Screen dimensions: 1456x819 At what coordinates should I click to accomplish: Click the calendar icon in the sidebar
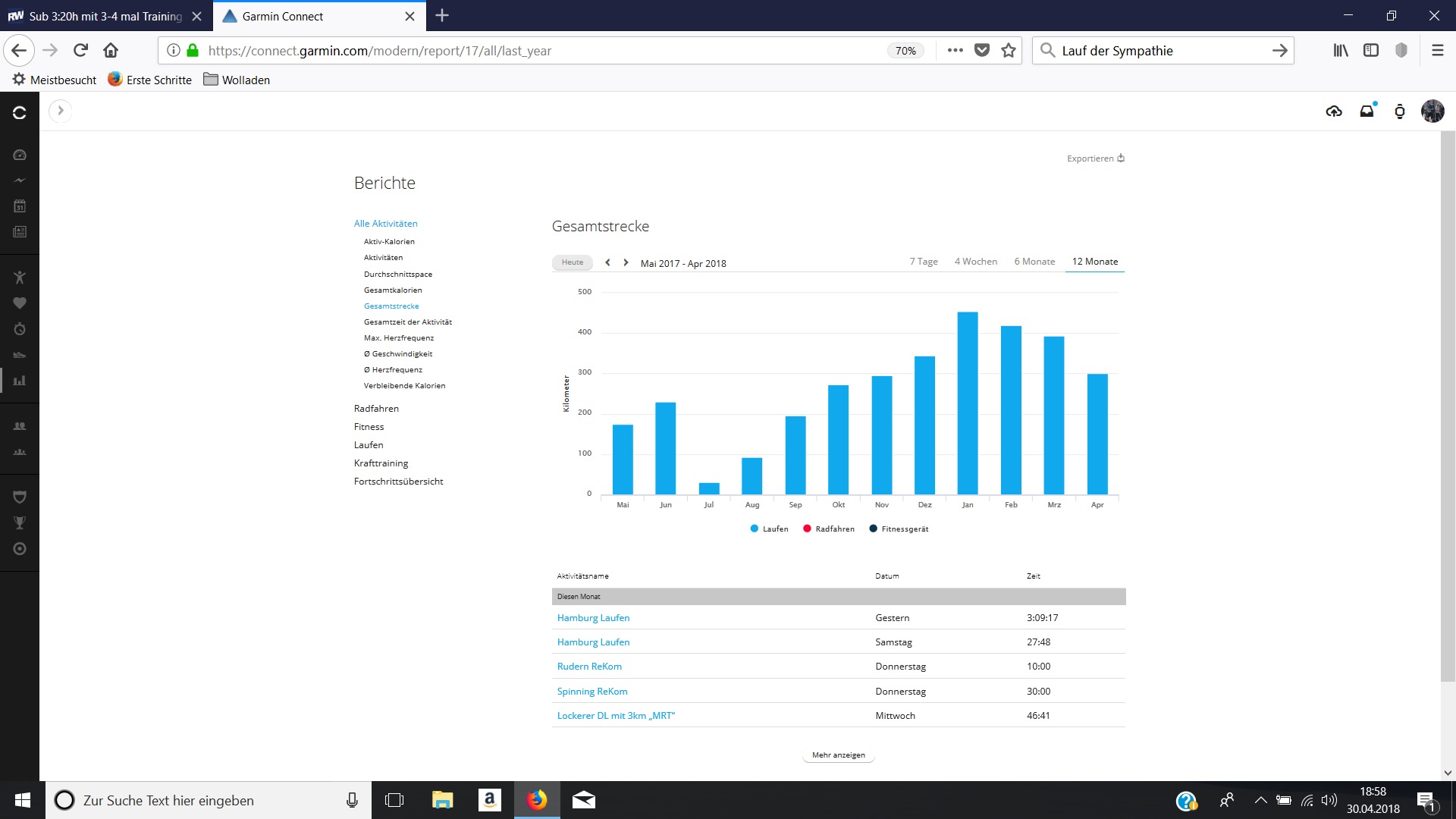[x=20, y=206]
